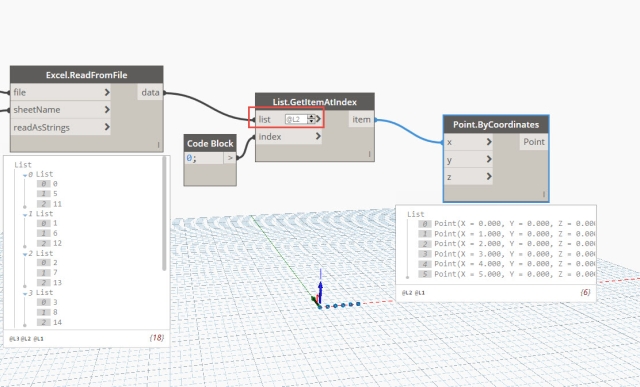
Task: Select Point X = 0.000 row
Action: tap(506, 224)
